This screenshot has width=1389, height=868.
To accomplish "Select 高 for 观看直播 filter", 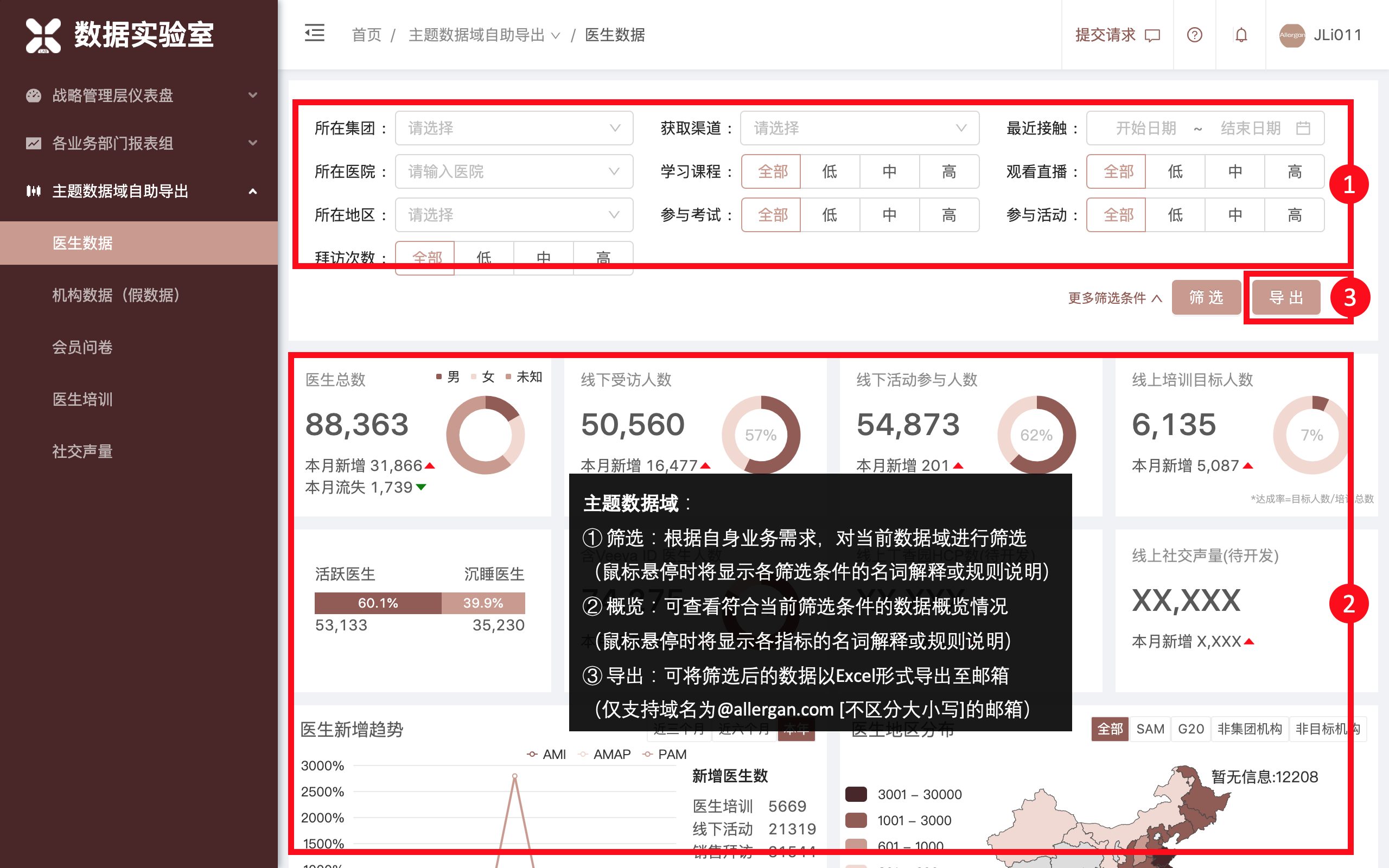I will tap(1294, 171).
